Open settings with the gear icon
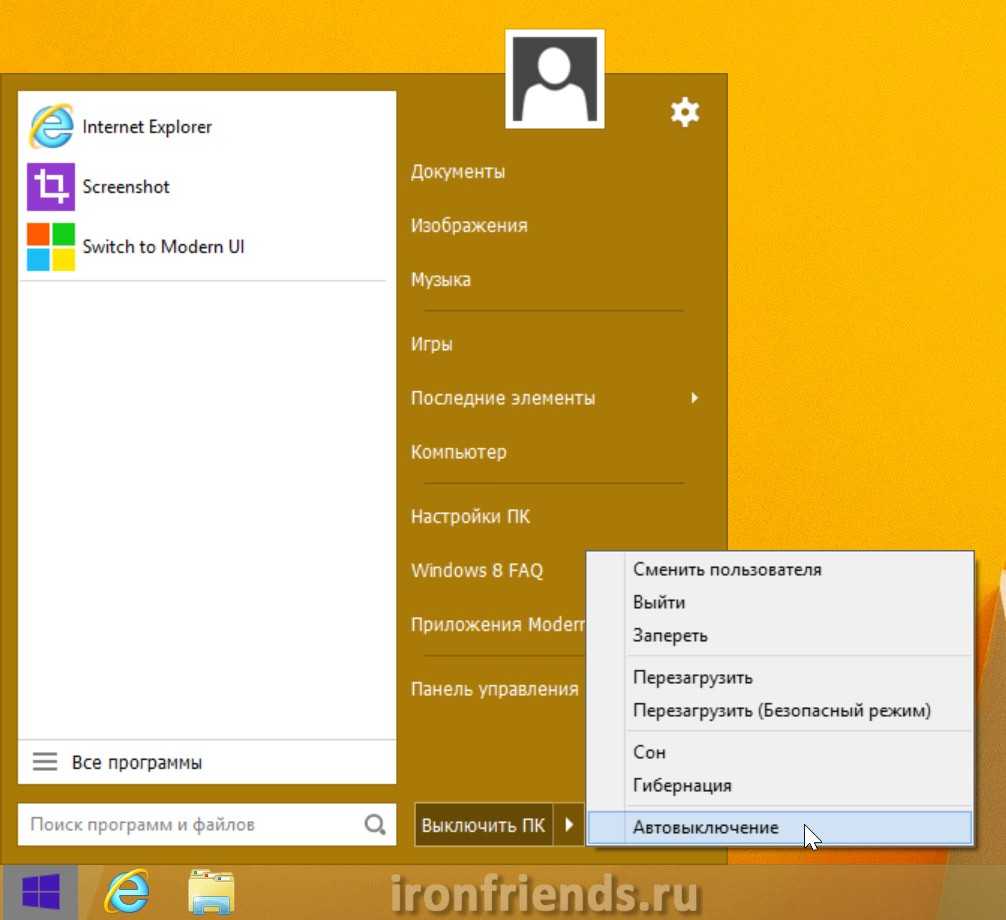The image size is (1006, 920). pos(685,113)
